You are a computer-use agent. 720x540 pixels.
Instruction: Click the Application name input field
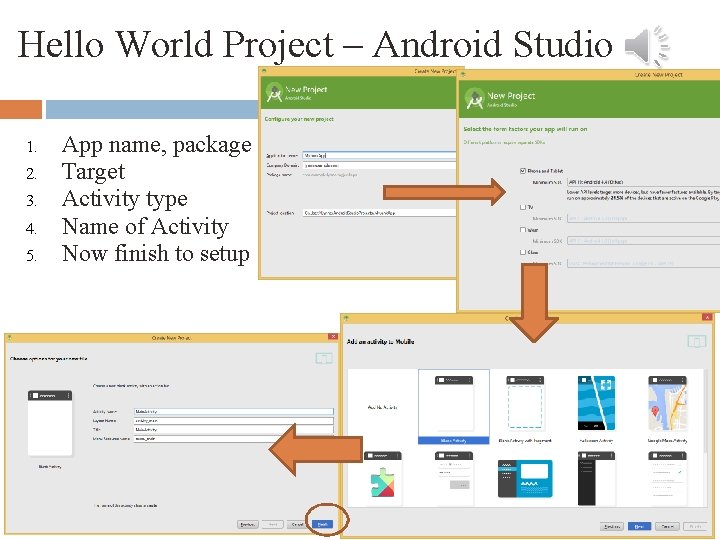[379, 156]
